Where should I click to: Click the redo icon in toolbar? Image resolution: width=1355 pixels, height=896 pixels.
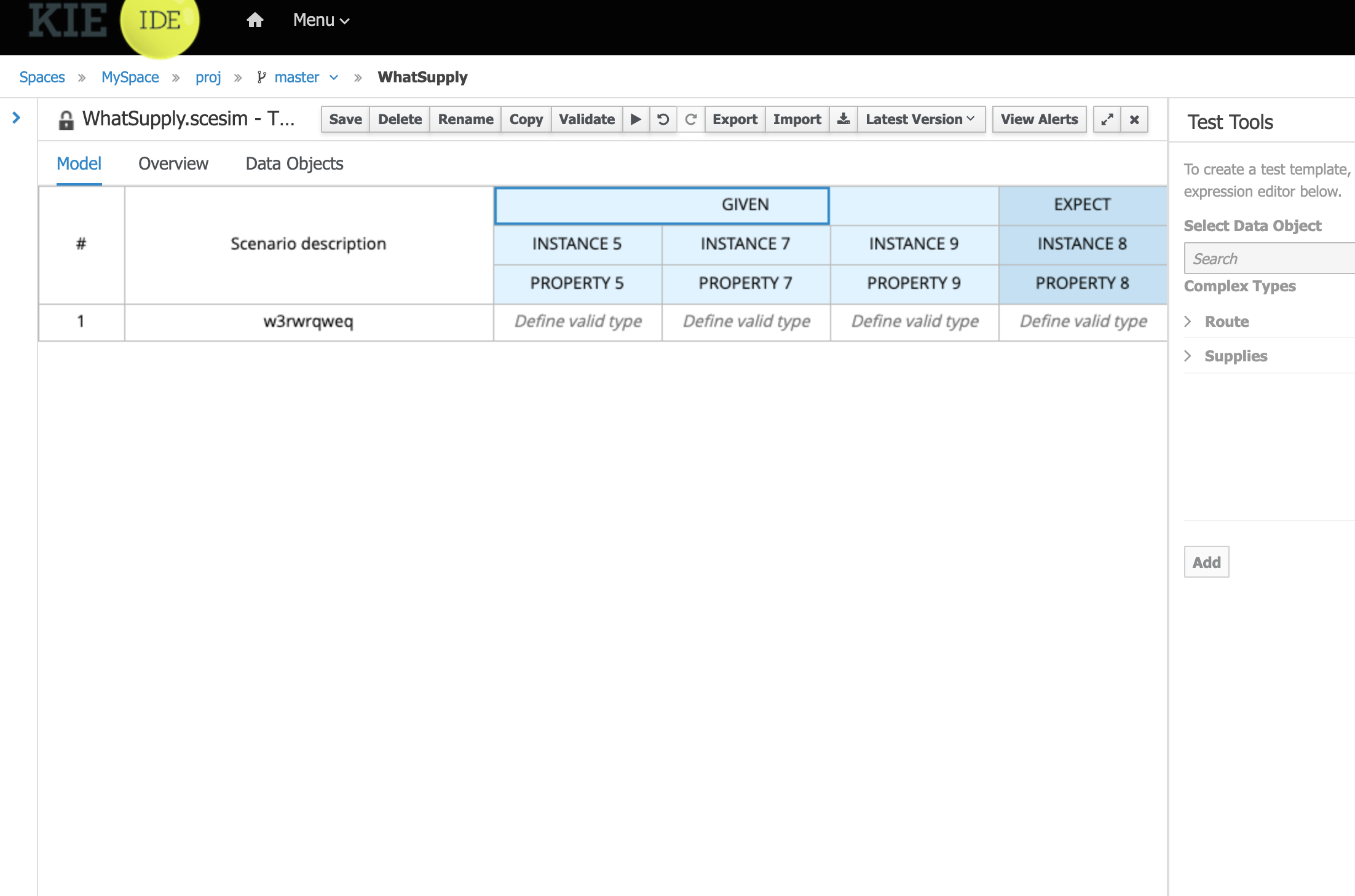[690, 119]
